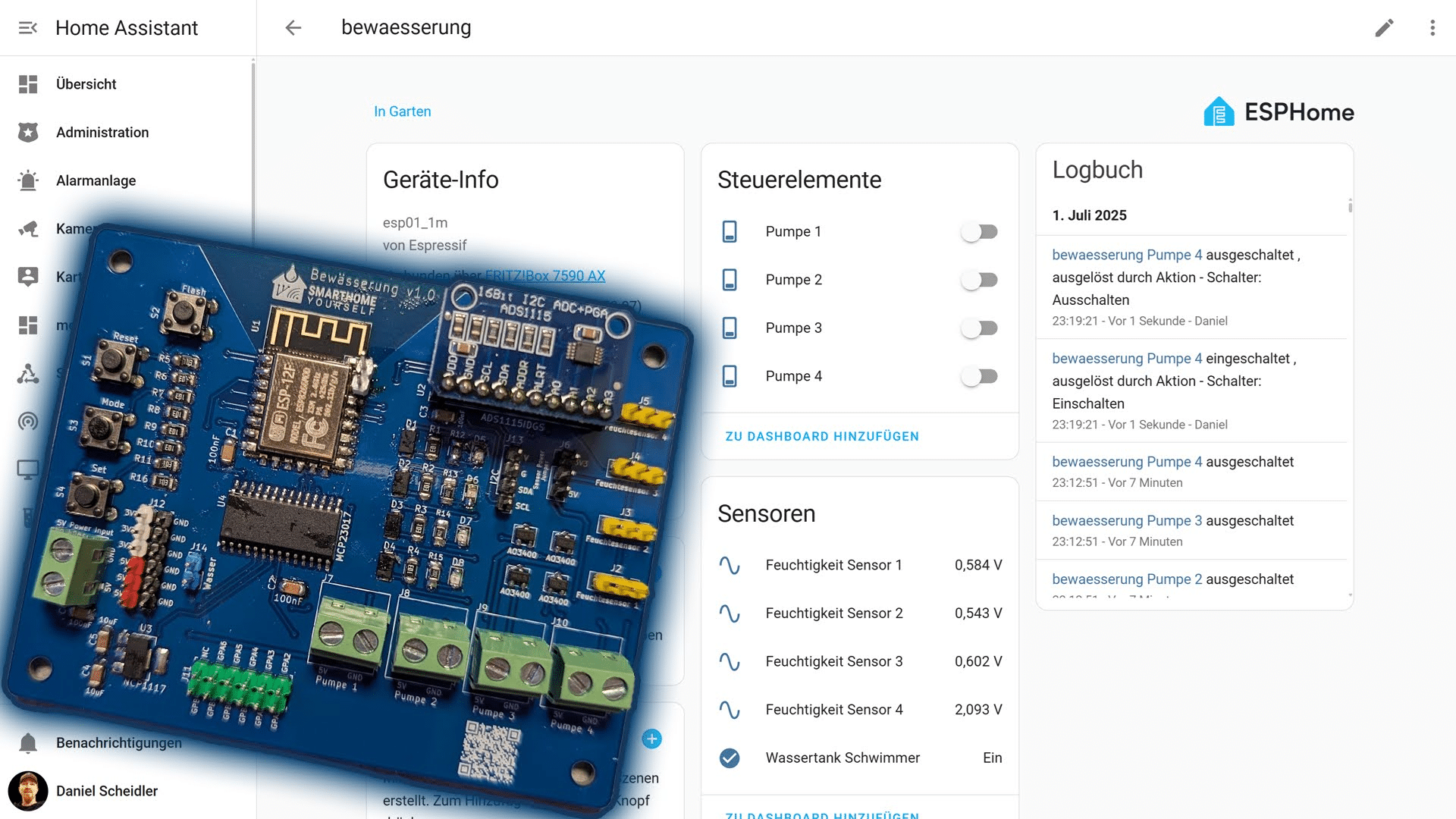Click the Pumpe 2 device icon
Viewport: 1456px width, 819px height.
730,280
